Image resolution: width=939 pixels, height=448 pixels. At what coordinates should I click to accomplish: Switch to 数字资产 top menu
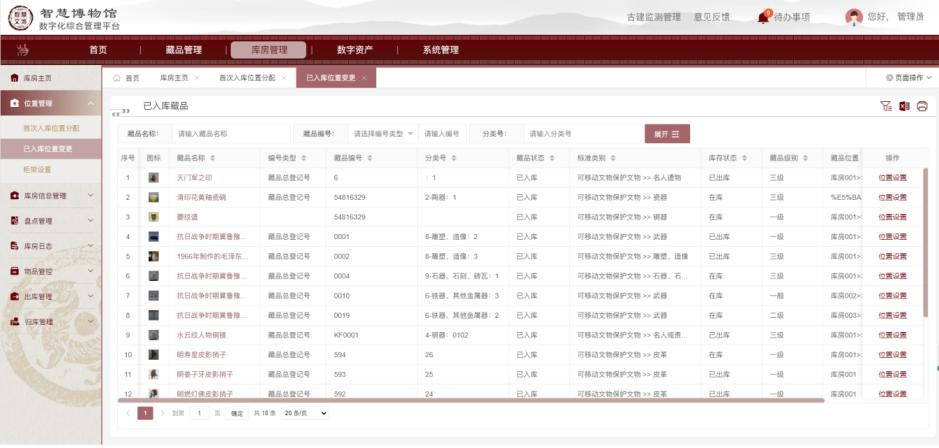coord(354,50)
